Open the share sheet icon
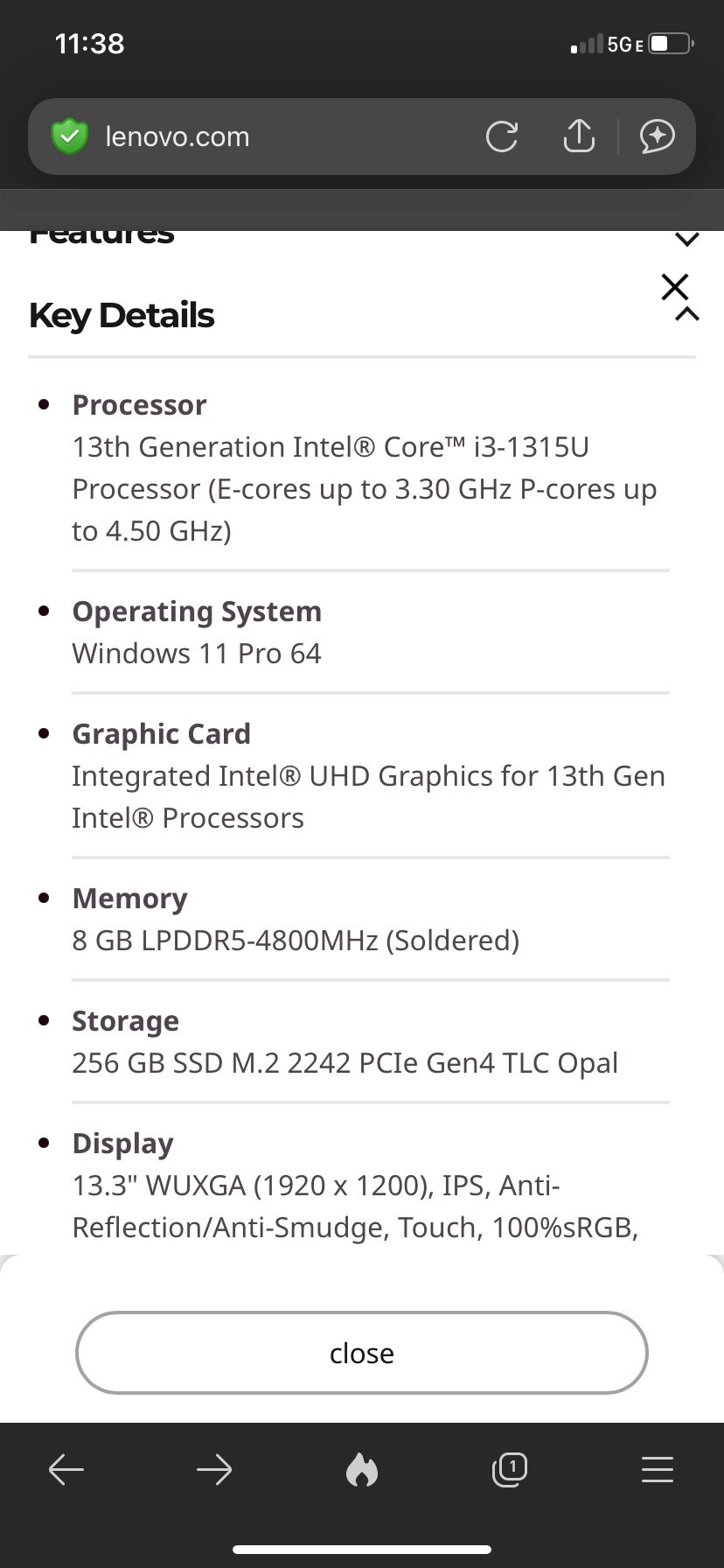Screen dimensions: 724x1568 [x=579, y=135]
